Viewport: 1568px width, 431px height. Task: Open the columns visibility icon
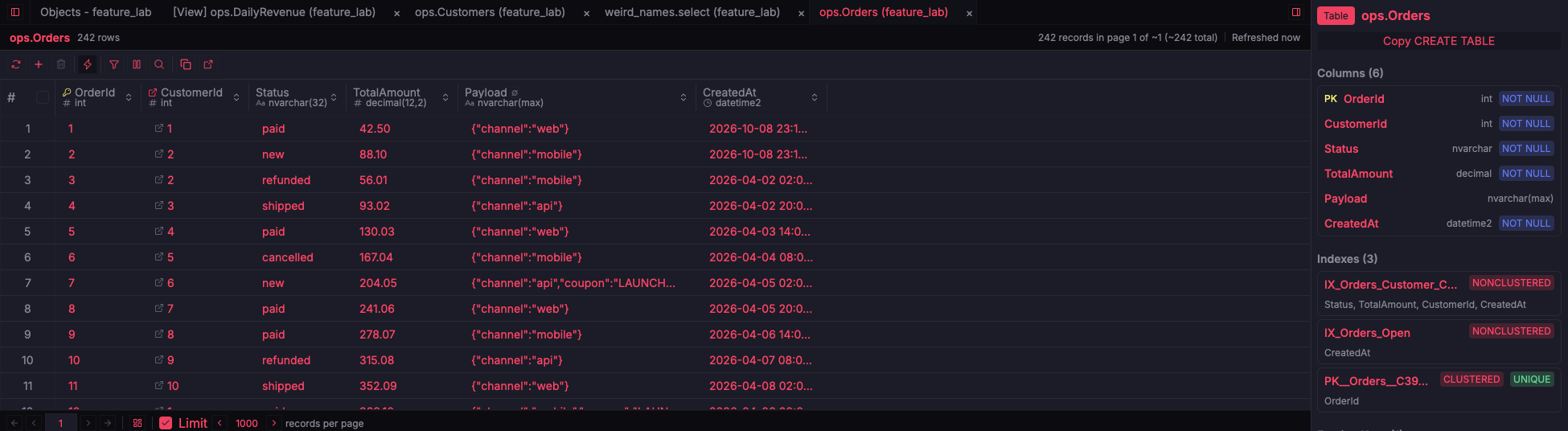point(137,64)
